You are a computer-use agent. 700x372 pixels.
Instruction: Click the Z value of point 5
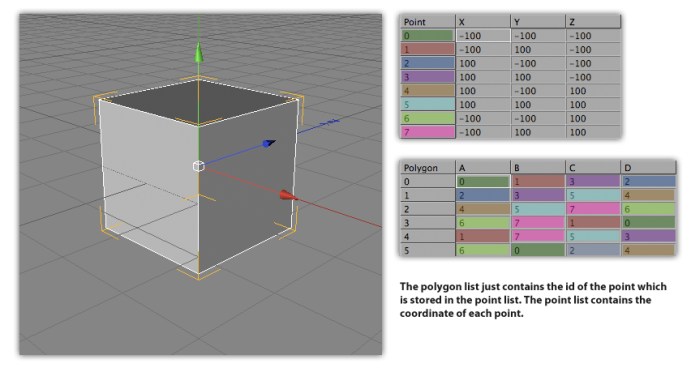[593, 105]
